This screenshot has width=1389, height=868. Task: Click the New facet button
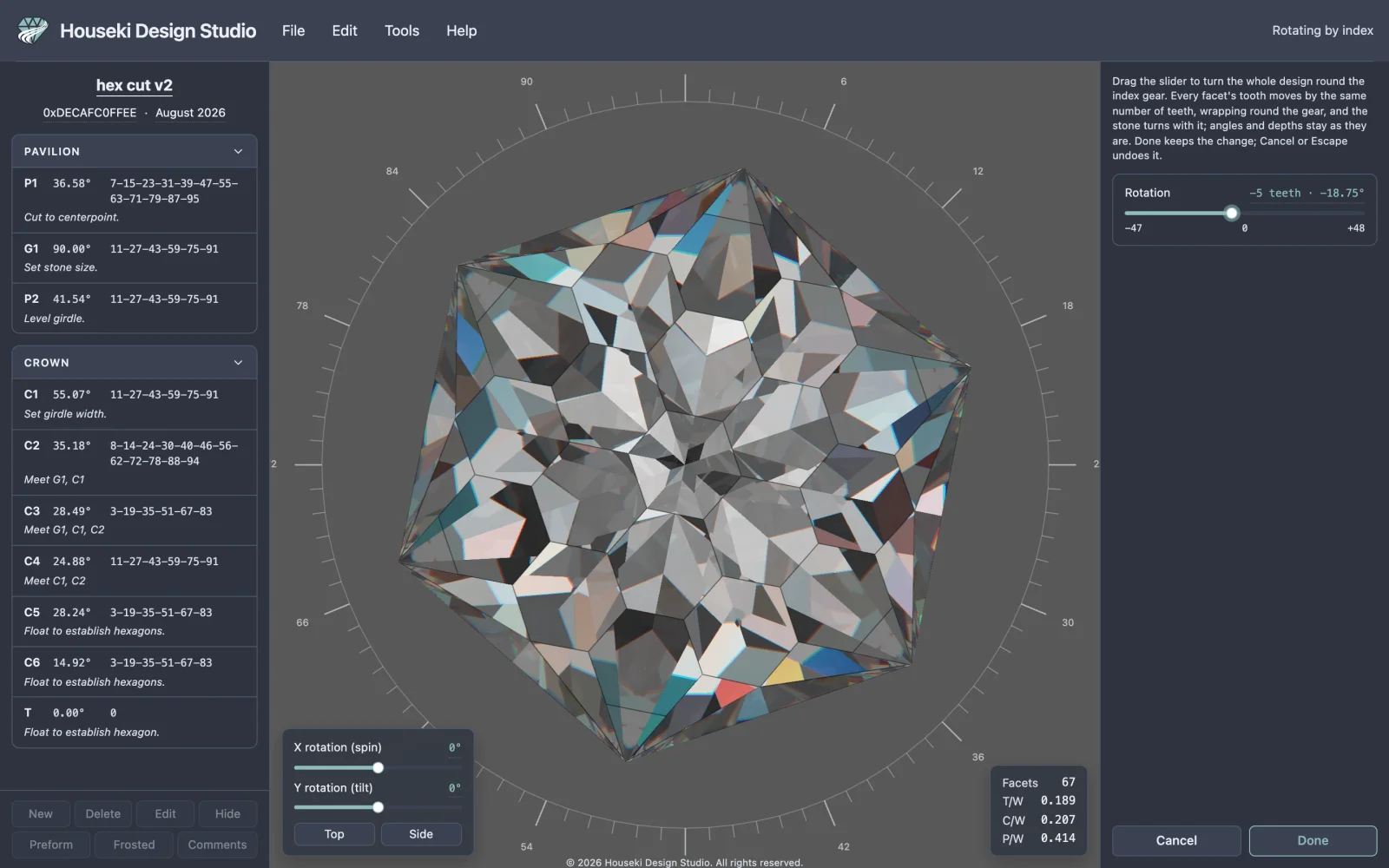coord(41,814)
